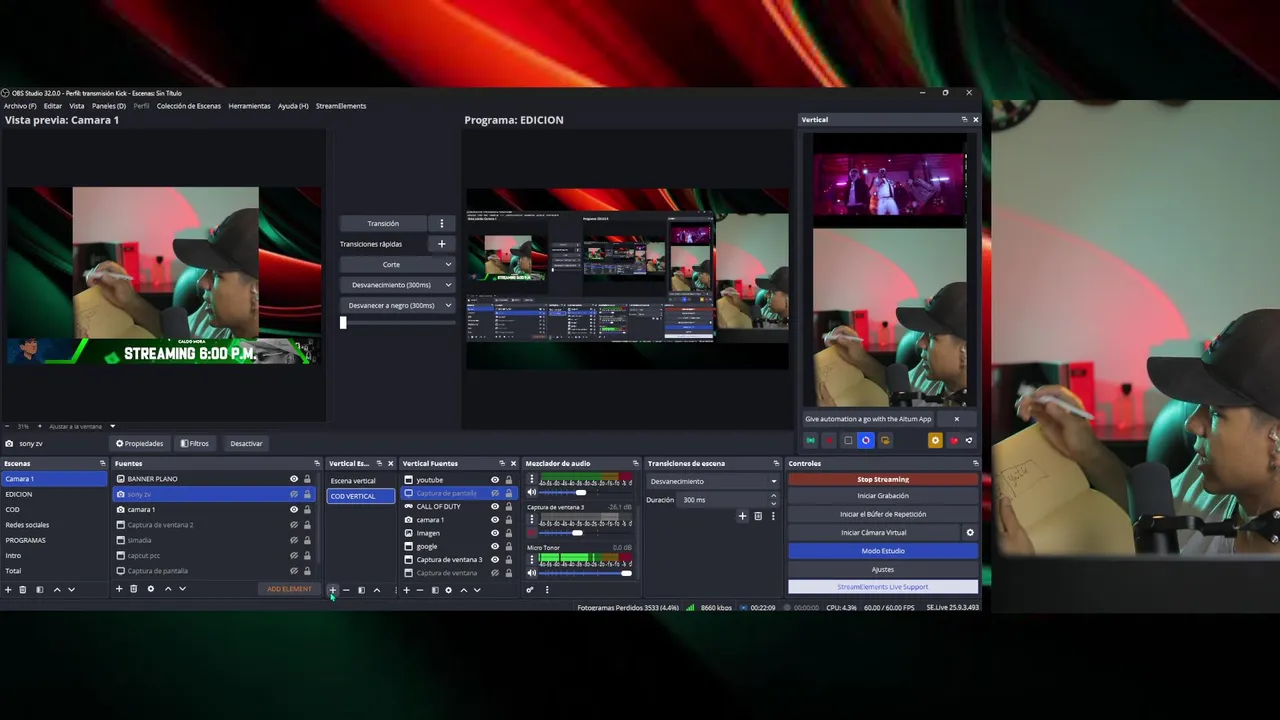Open transition options three dots beside Transición
The width and height of the screenshot is (1280, 720).
point(441,224)
